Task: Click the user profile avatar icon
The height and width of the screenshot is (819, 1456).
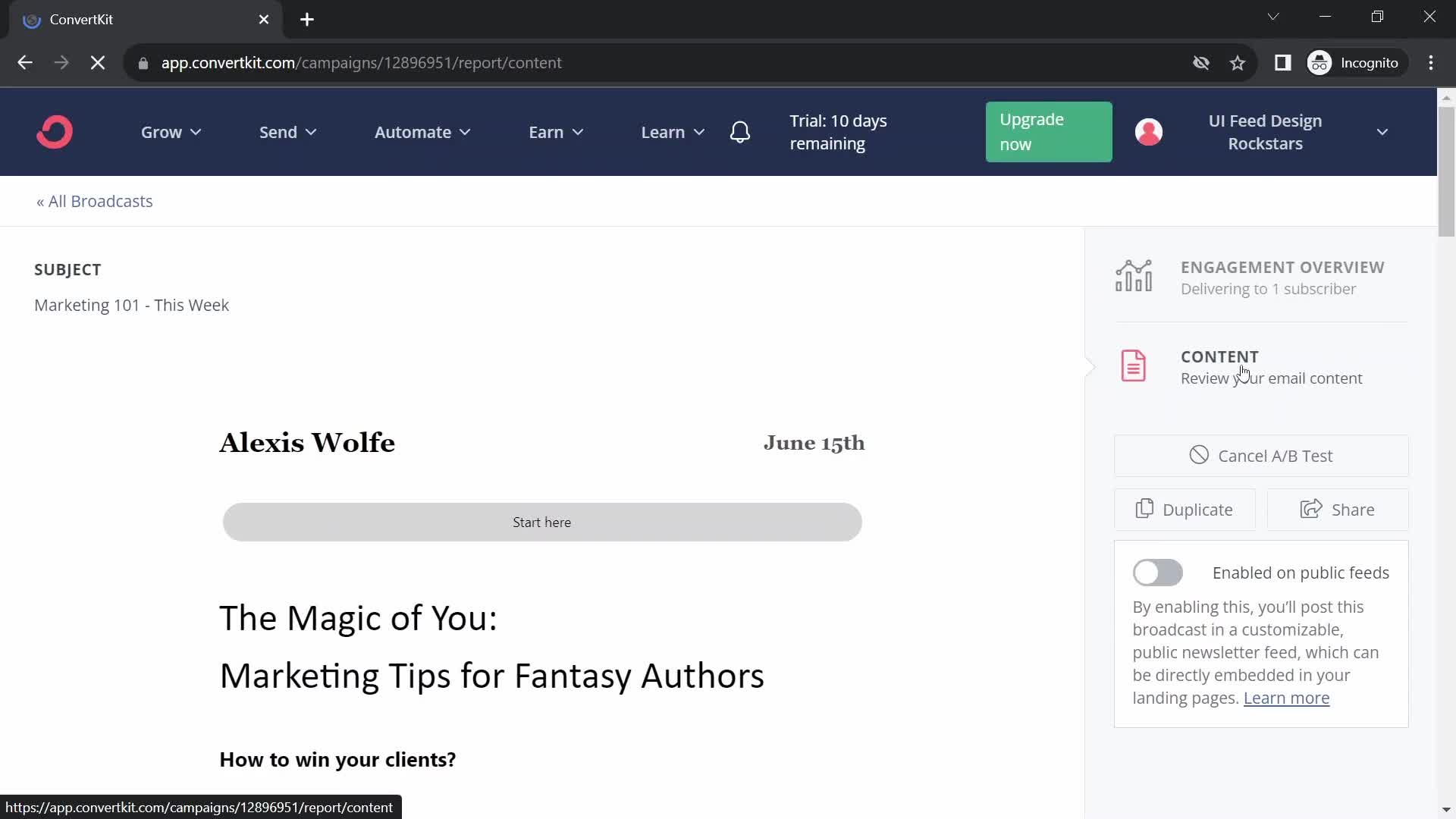Action: (x=1148, y=131)
